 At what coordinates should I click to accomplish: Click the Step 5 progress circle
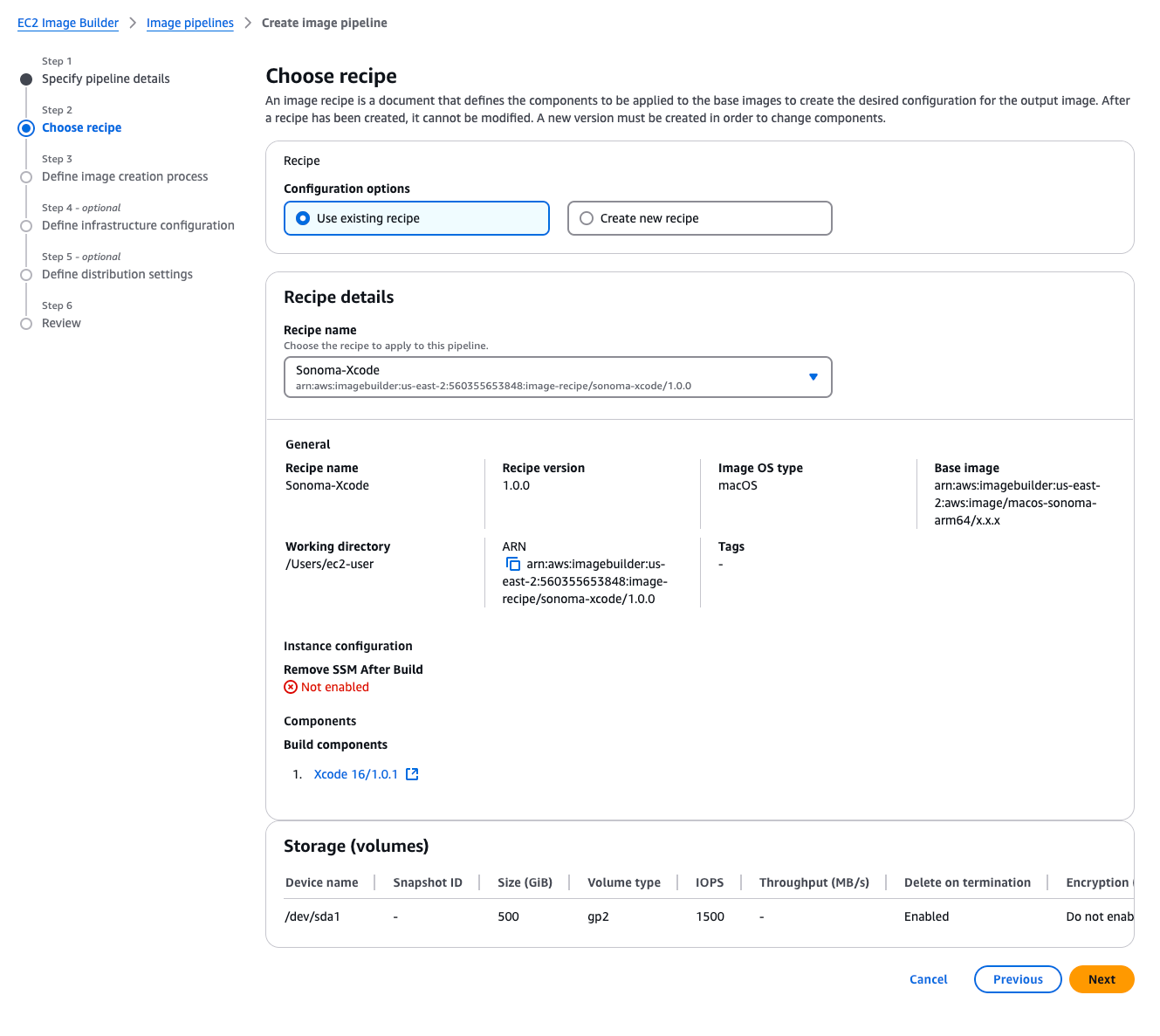(26, 274)
